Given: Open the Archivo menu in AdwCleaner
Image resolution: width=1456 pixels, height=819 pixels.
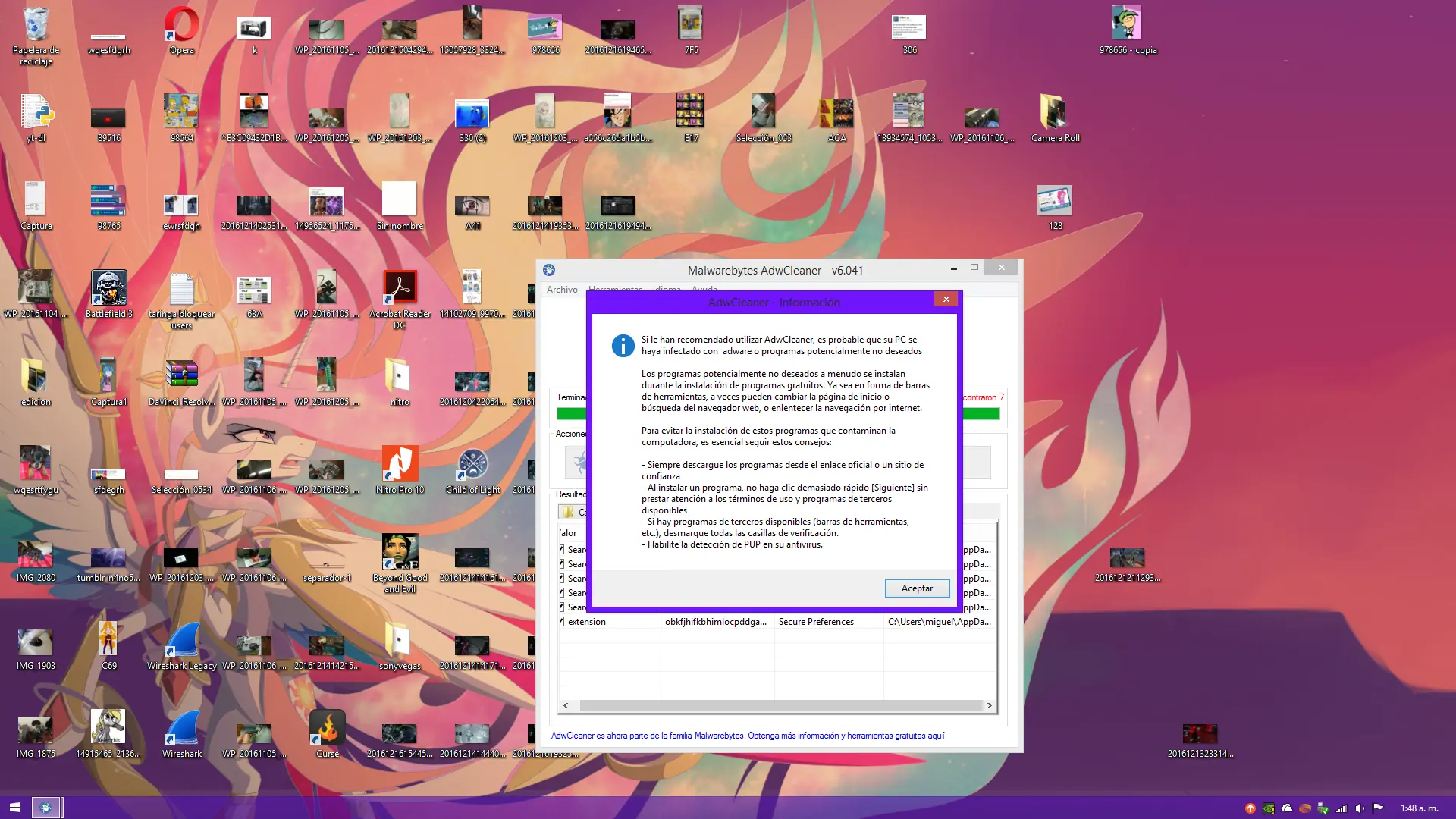Looking at the screenshot, I should coord(562,290).
